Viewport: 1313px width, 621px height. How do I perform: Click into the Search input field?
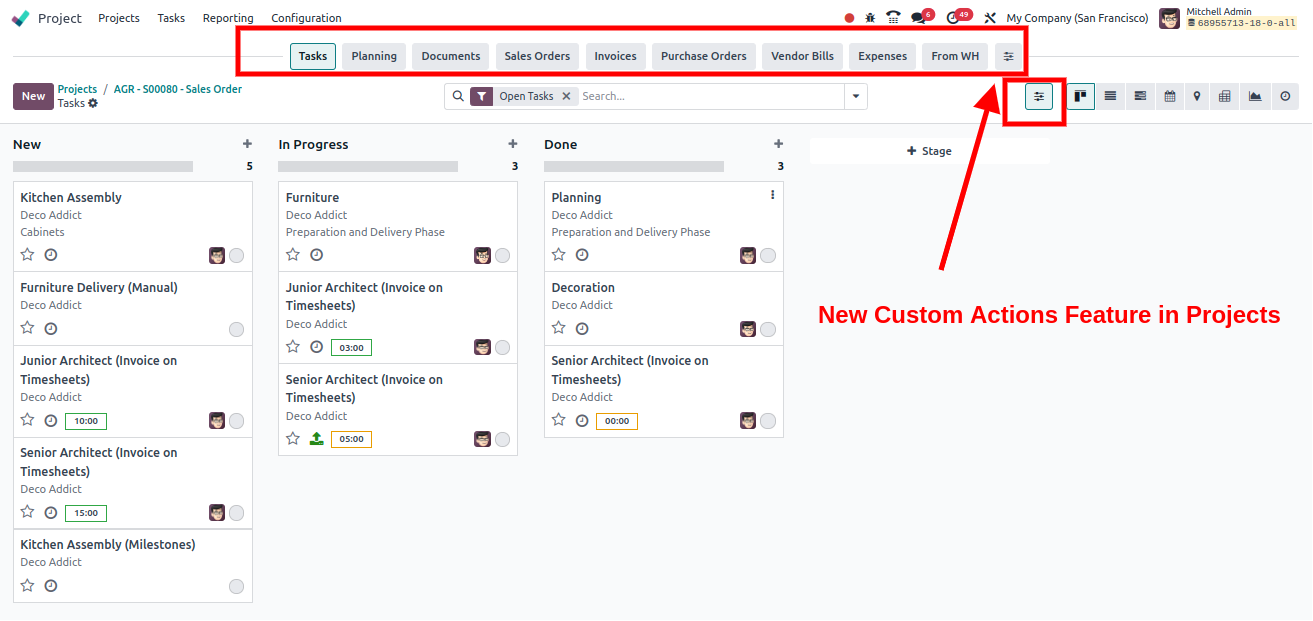tap(710, 97)
